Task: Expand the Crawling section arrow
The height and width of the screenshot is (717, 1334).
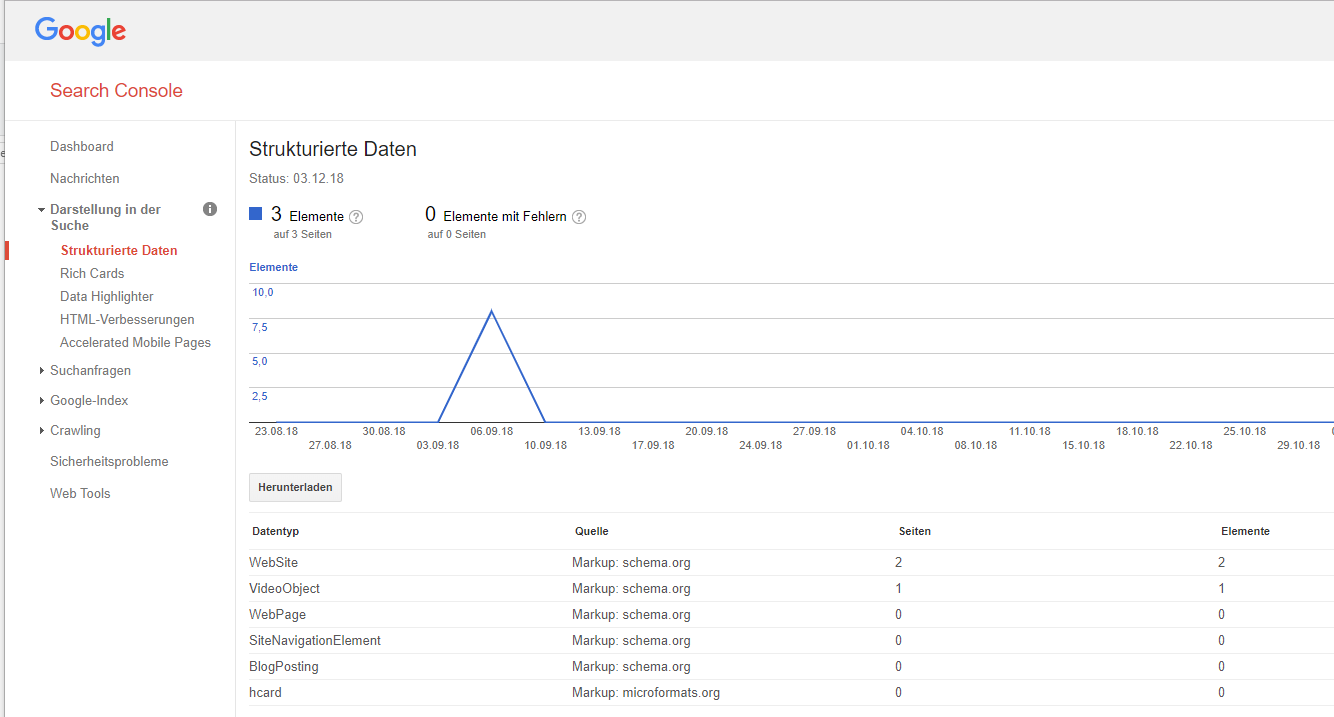Action: coord(41,431)
